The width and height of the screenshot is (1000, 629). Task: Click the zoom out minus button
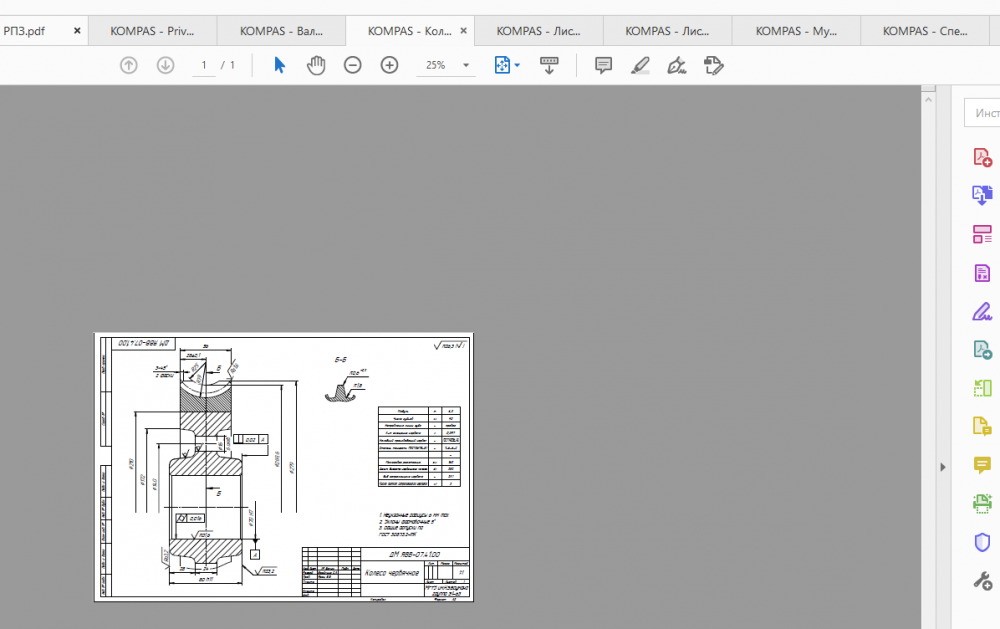(353, 65)
